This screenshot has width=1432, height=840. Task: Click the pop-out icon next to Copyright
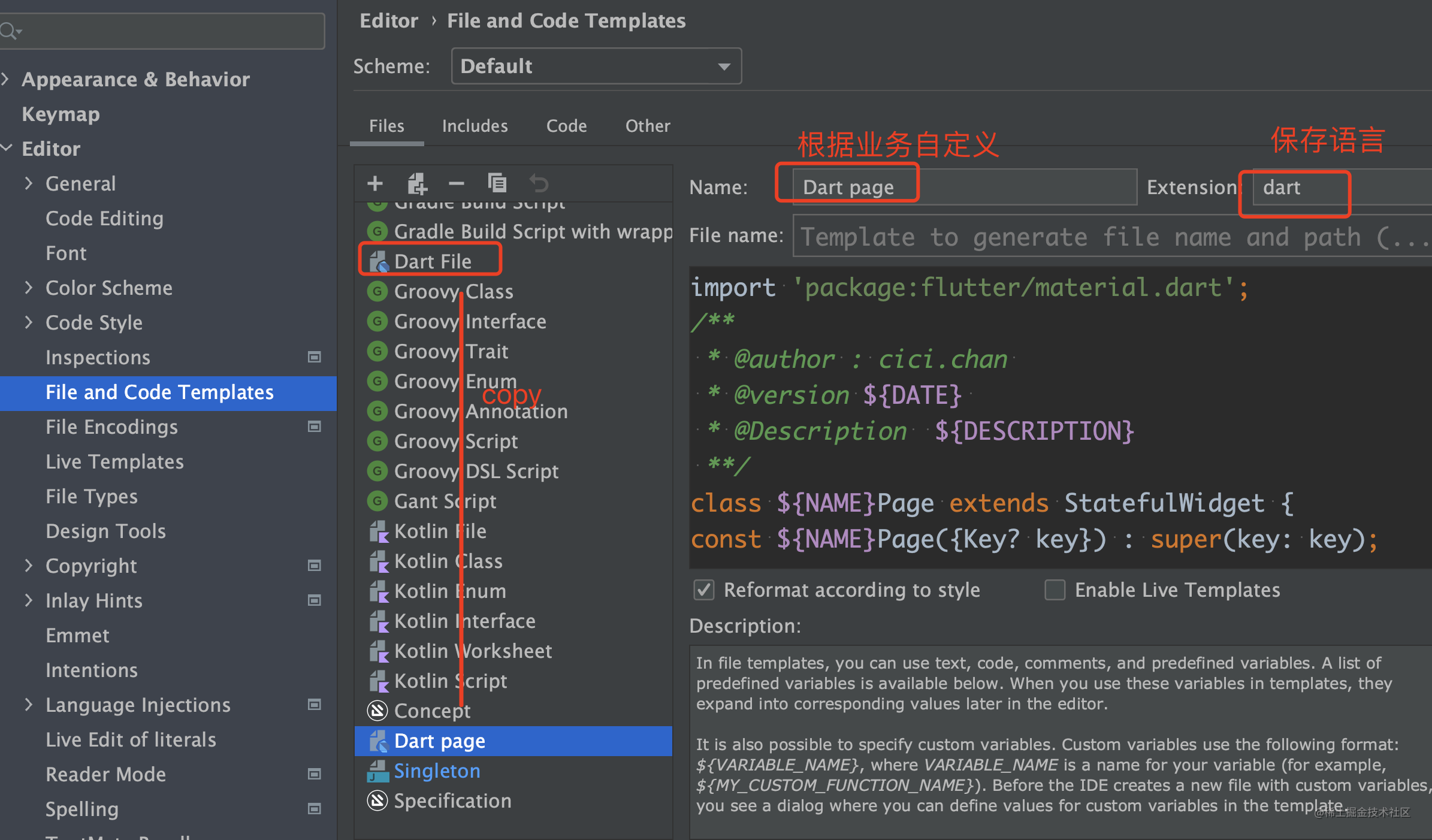[x=315, y=566]
